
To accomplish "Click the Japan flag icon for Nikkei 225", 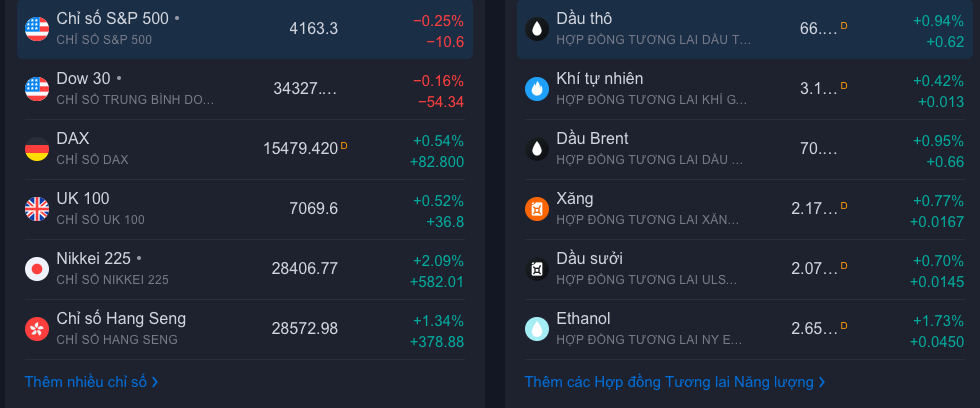I will [37, 269].
